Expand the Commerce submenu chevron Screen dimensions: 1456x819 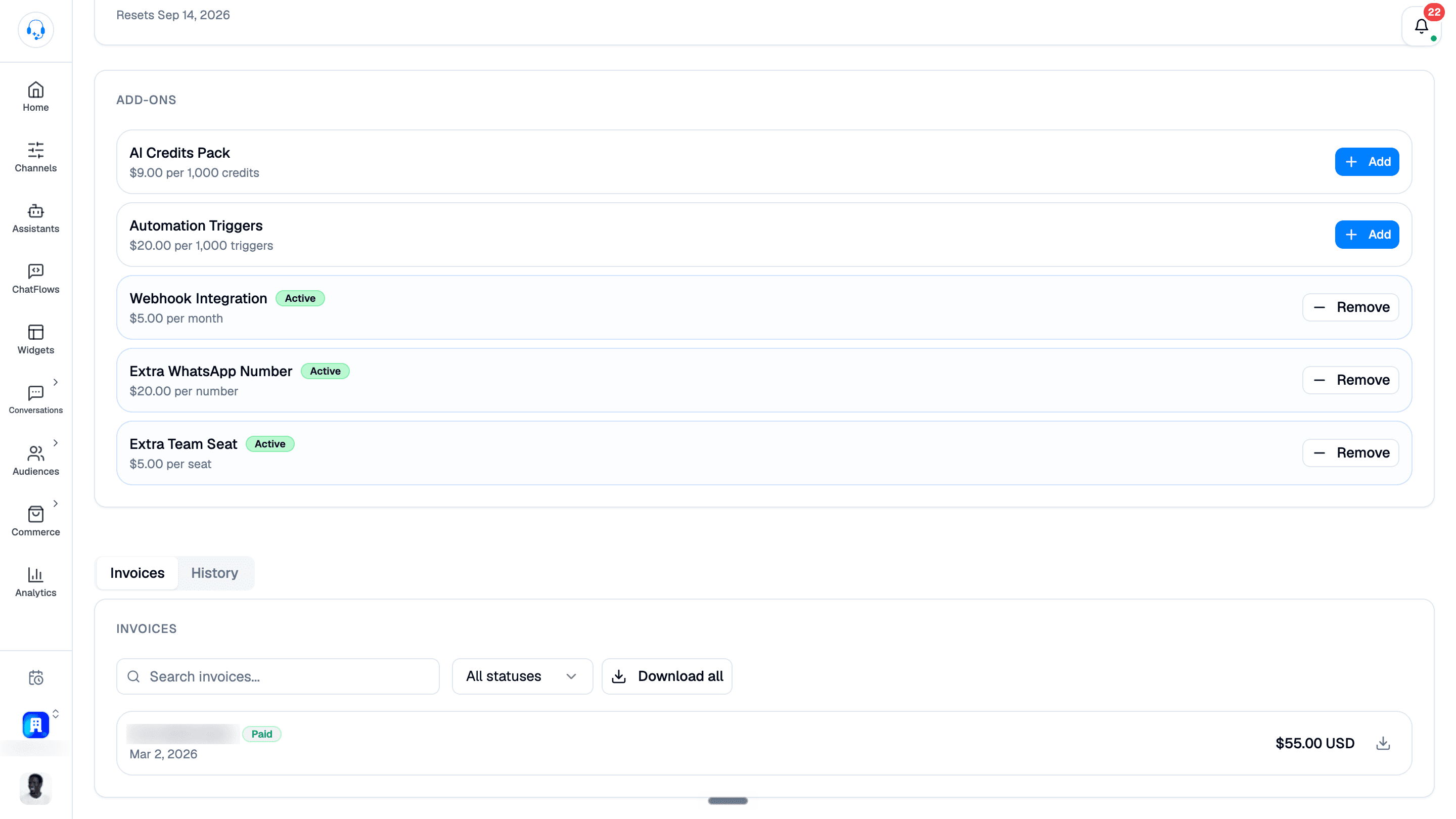coord(56,503)
